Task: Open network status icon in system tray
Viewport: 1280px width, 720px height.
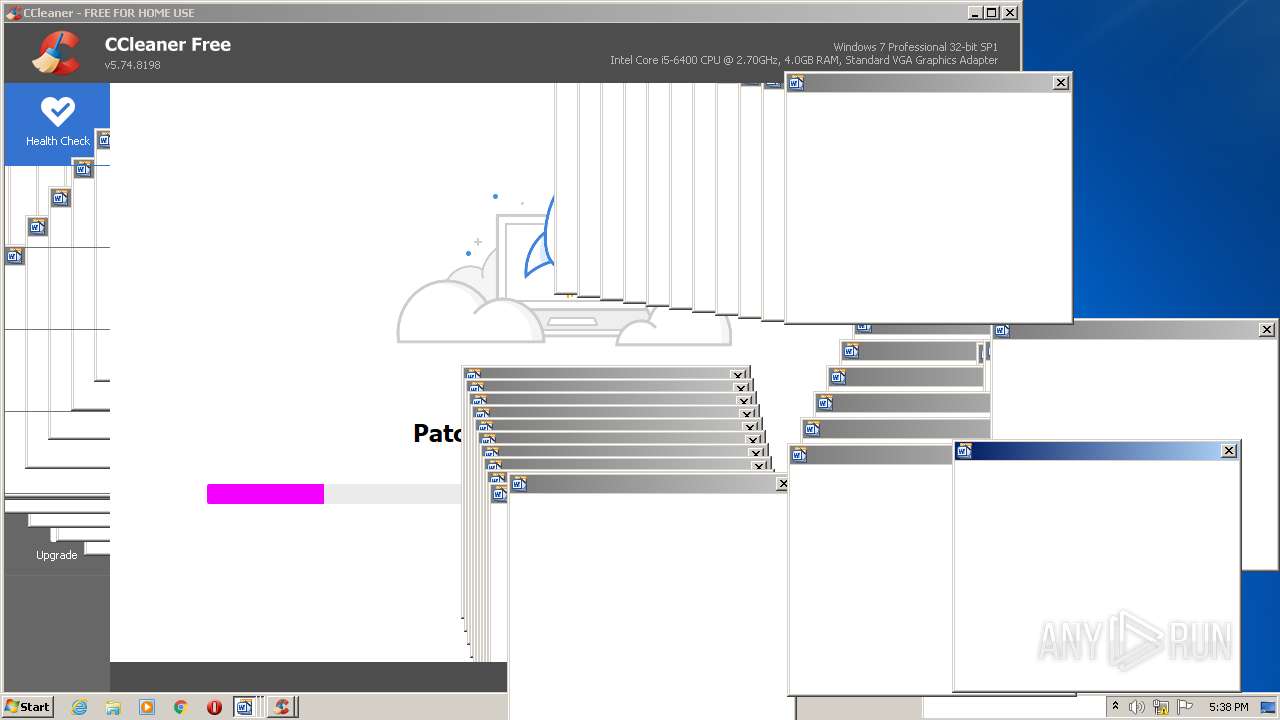Action: (1162, 707)
